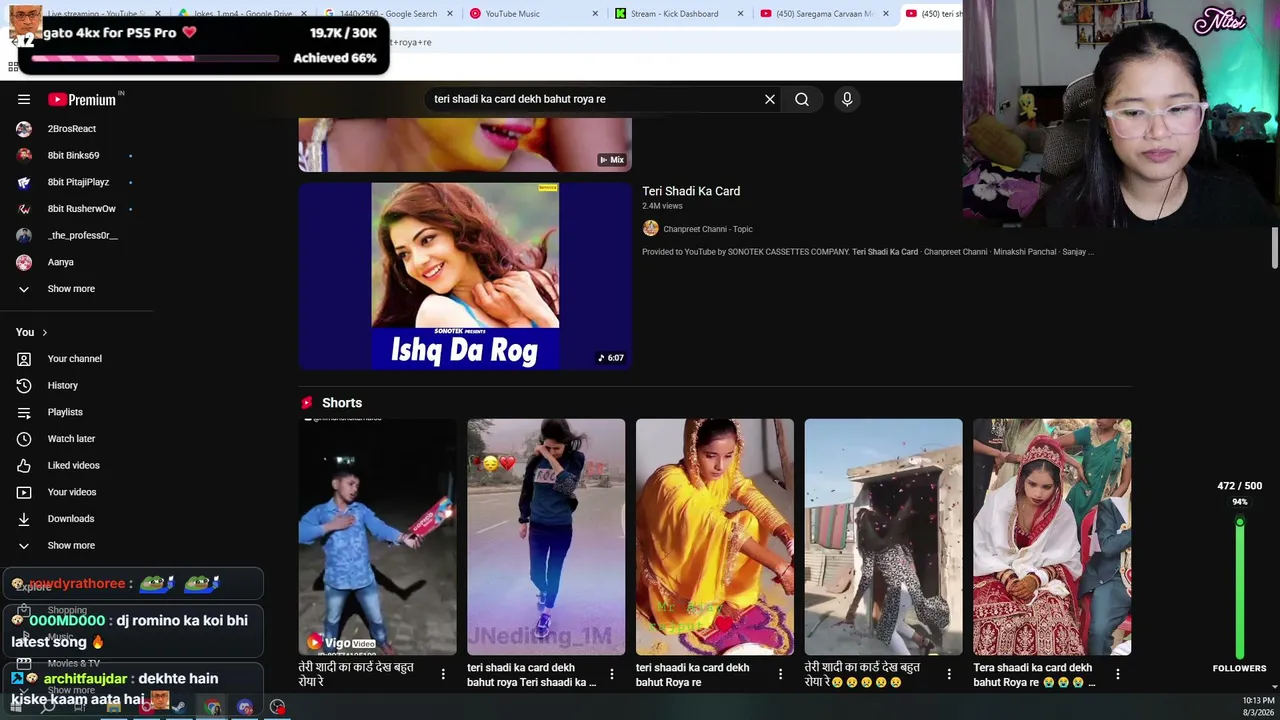Click the OBS icon in taskbar
Viewport: 1280px width, 720px height.
278,708
